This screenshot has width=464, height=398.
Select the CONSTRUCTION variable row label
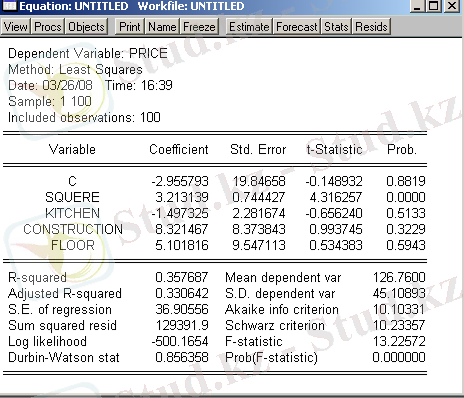point(73,229)
